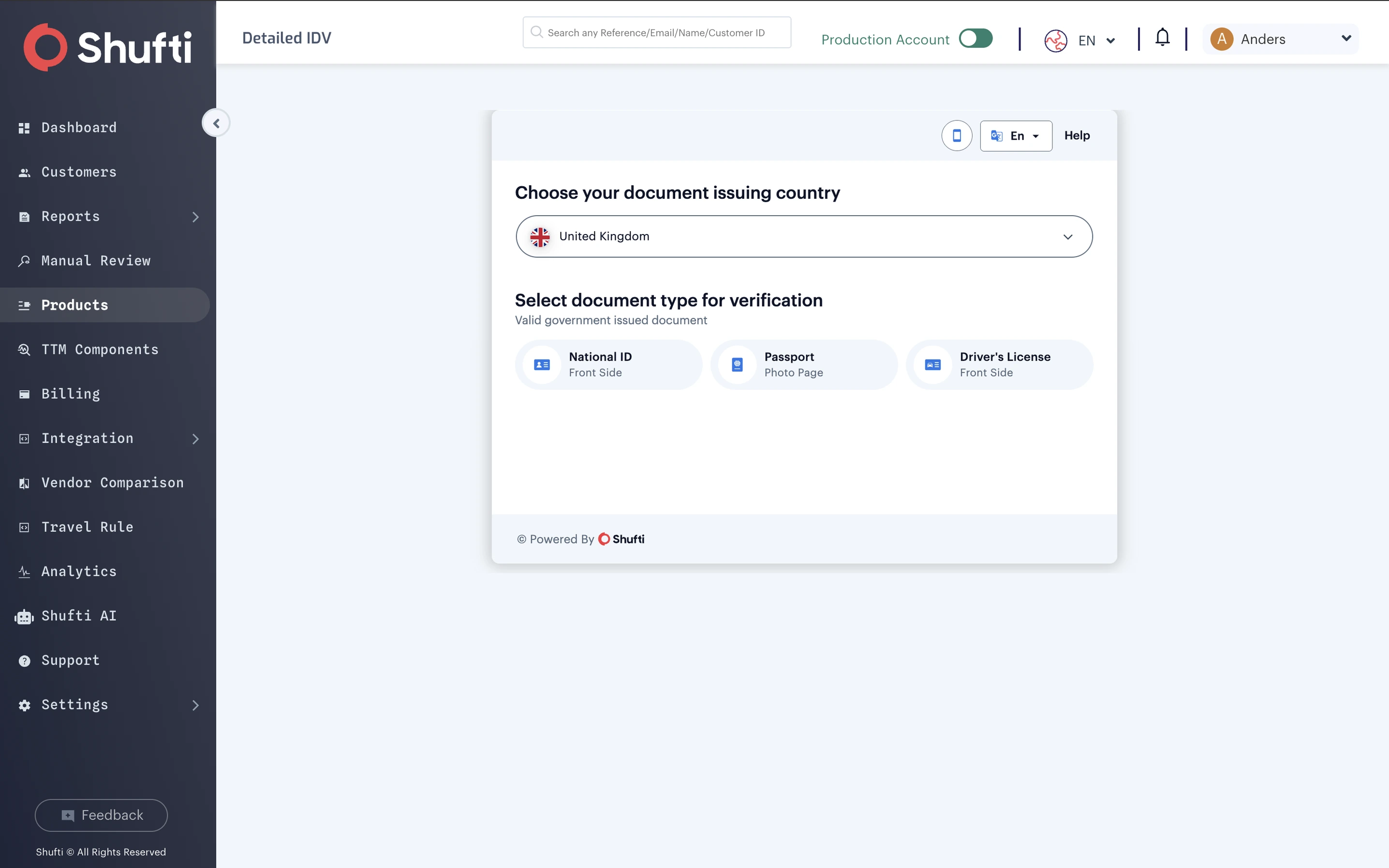This screenshot has width=1389, height=868.
Task: Click the mobile device icon in verification panel
Action: (957, 135)
